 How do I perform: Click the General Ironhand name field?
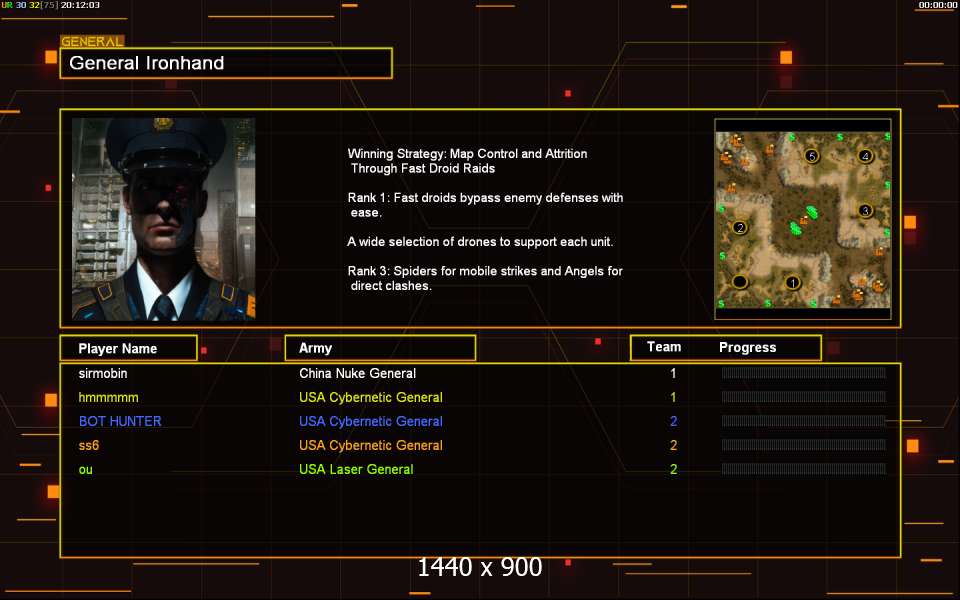pyautogui.click(x=226, y=63)
